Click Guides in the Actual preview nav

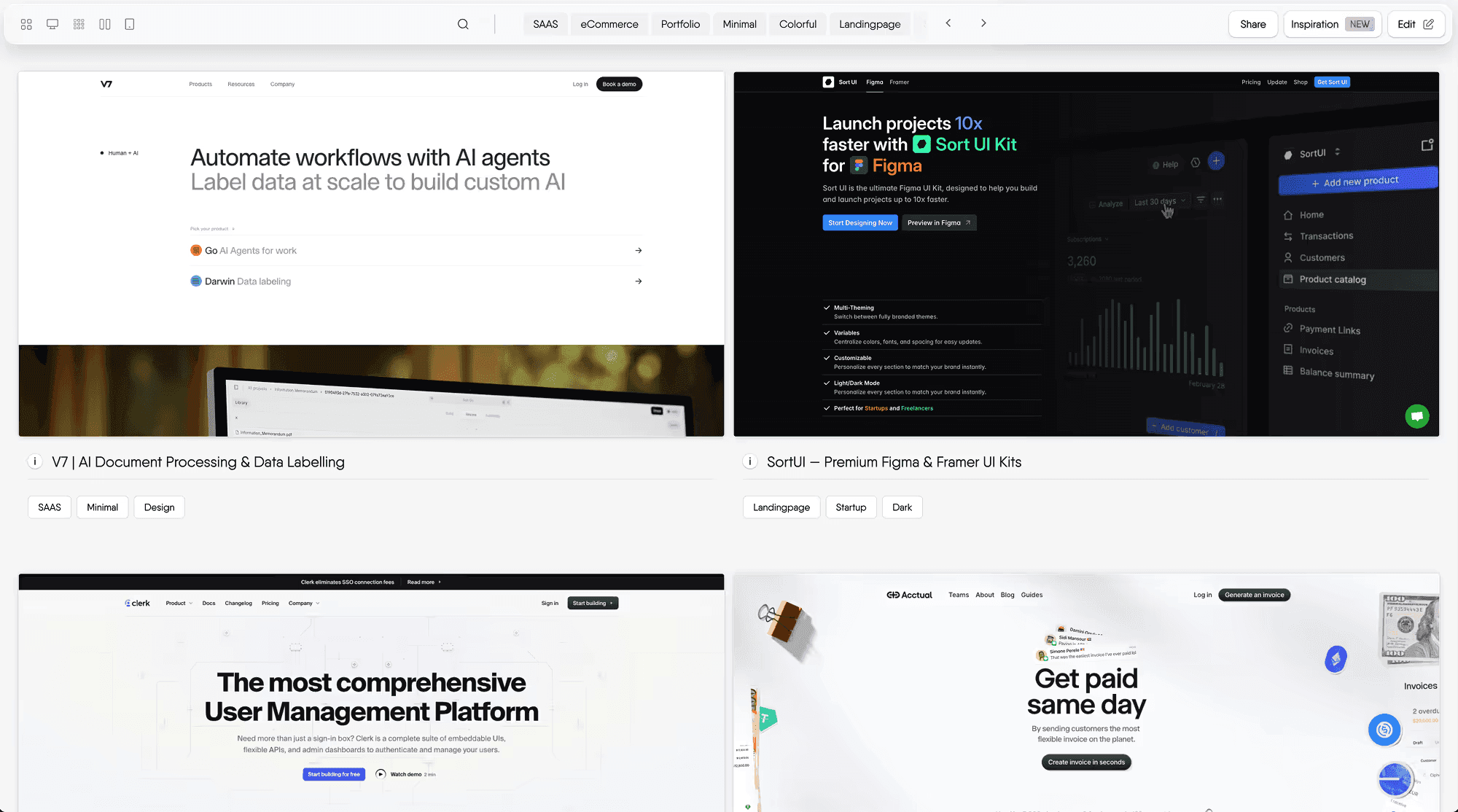tap(1032, 595)
